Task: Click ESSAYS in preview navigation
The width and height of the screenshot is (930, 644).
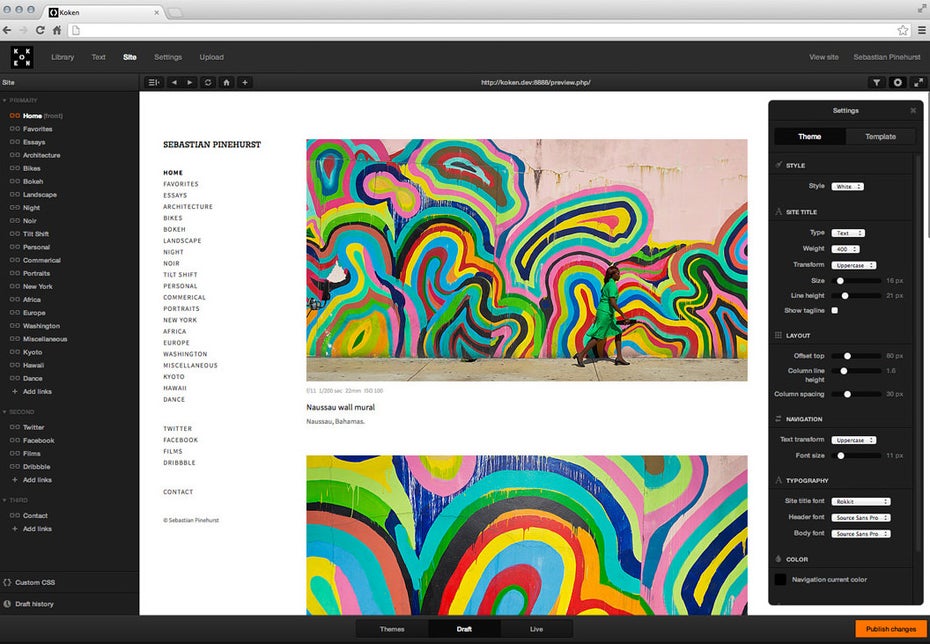Action: 175,195
